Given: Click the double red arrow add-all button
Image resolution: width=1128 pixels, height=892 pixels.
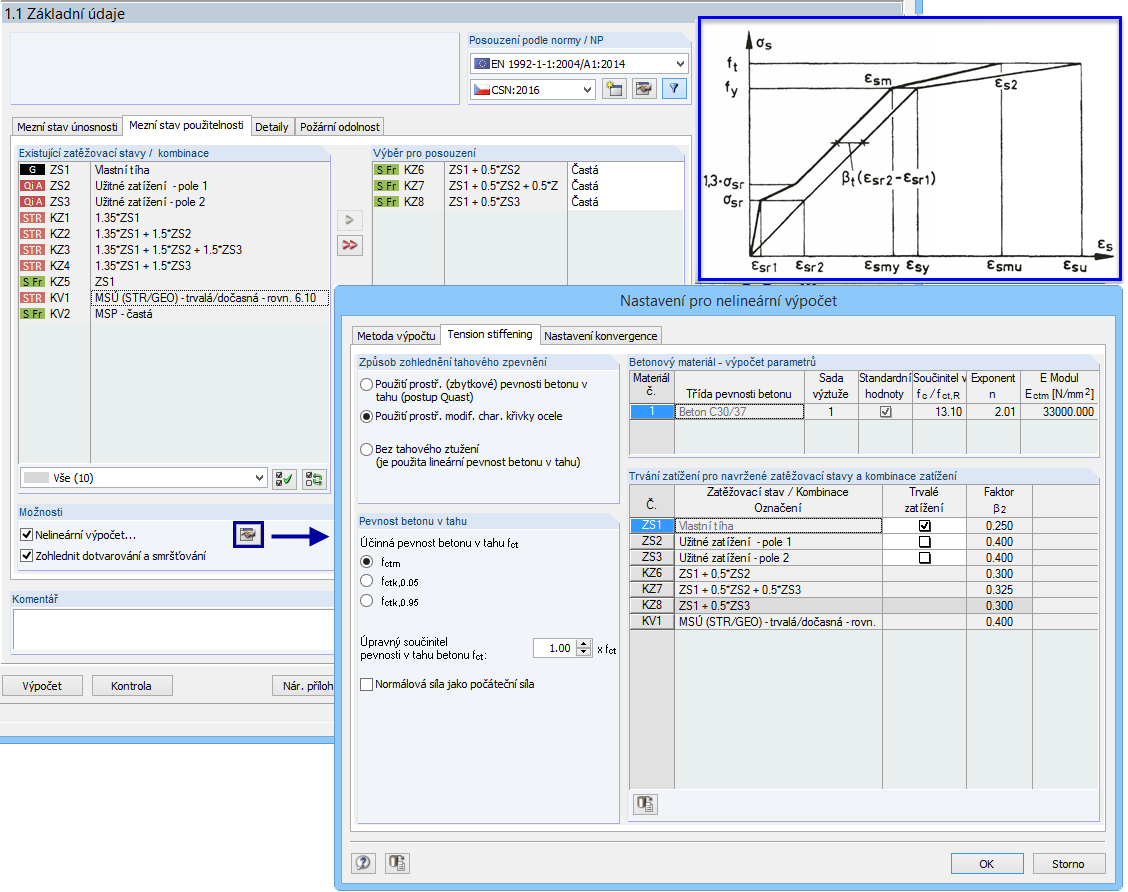Looking at the screenshot, I should coord(349,245).
